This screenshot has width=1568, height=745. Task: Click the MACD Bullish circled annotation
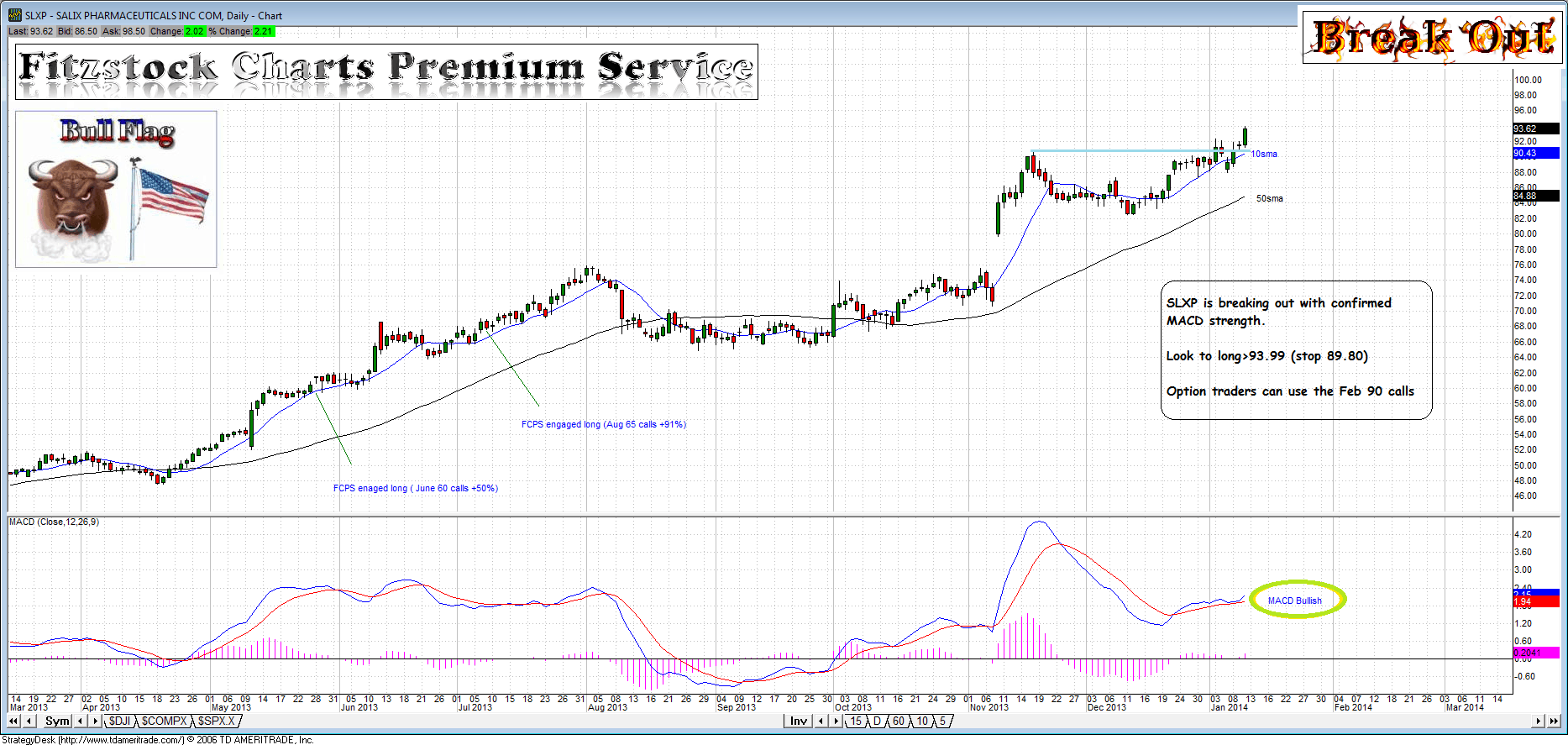(x=1296, y=600)
